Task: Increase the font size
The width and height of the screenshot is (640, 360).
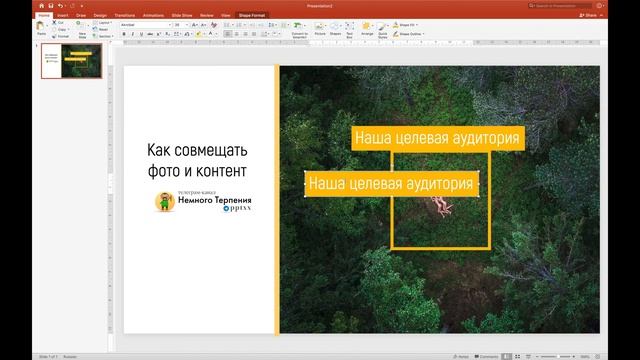Action: click(195, 25)
